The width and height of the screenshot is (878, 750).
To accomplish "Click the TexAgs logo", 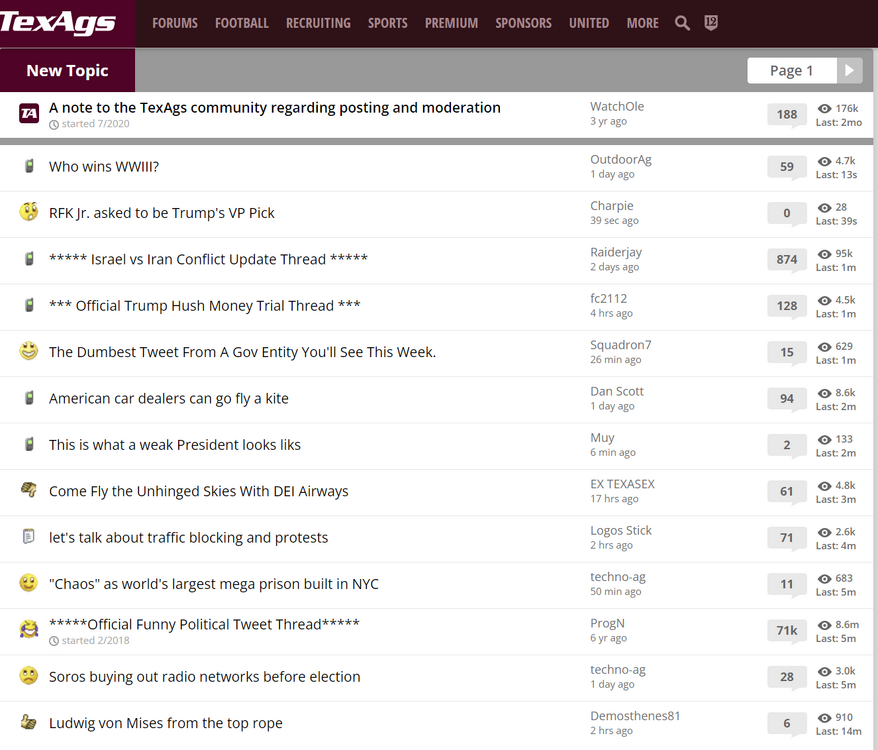I will pos(59,23).
